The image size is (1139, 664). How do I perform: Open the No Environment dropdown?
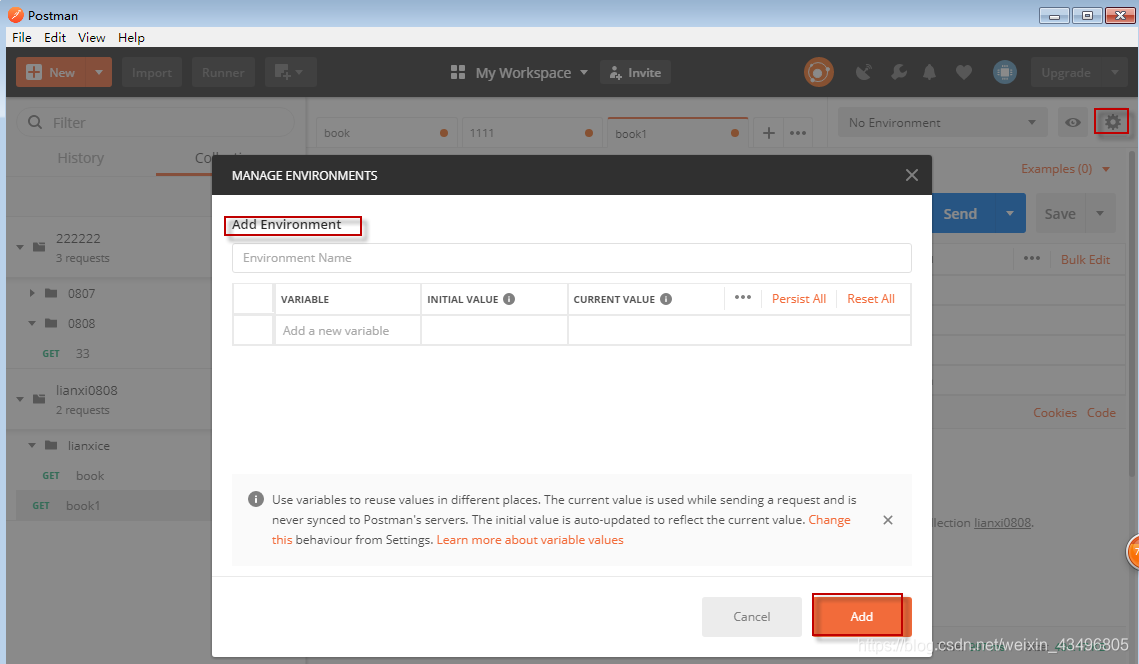pos(943,122)
